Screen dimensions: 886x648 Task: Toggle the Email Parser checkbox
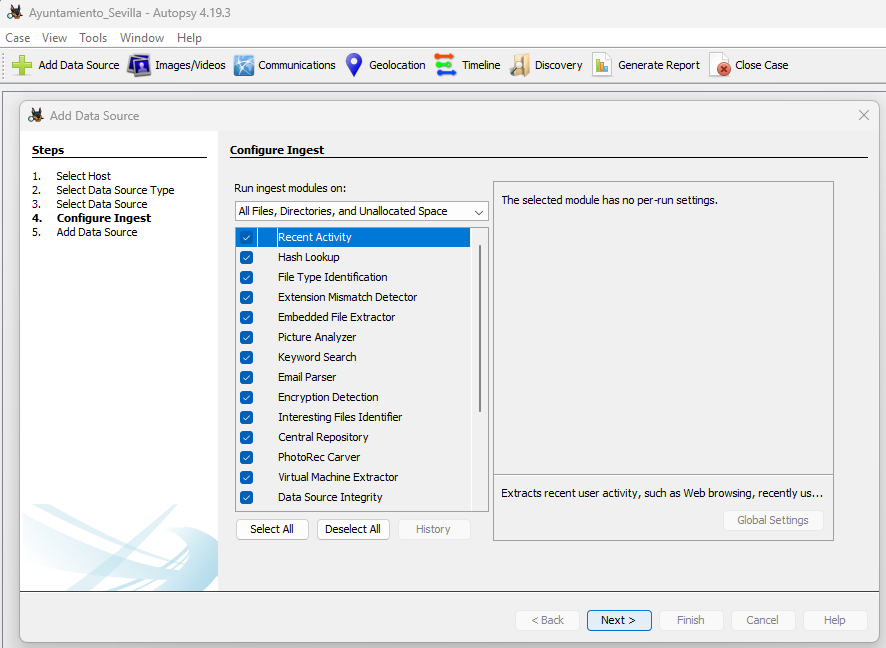point(246,377)
